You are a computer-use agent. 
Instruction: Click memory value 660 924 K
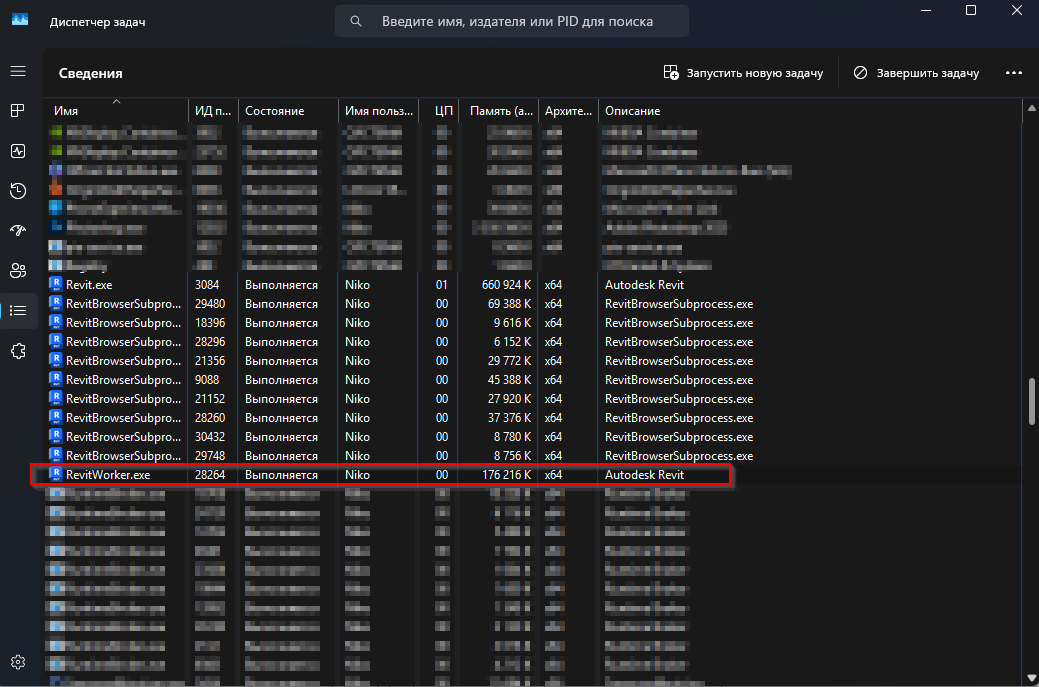click(x=506, y=285)
